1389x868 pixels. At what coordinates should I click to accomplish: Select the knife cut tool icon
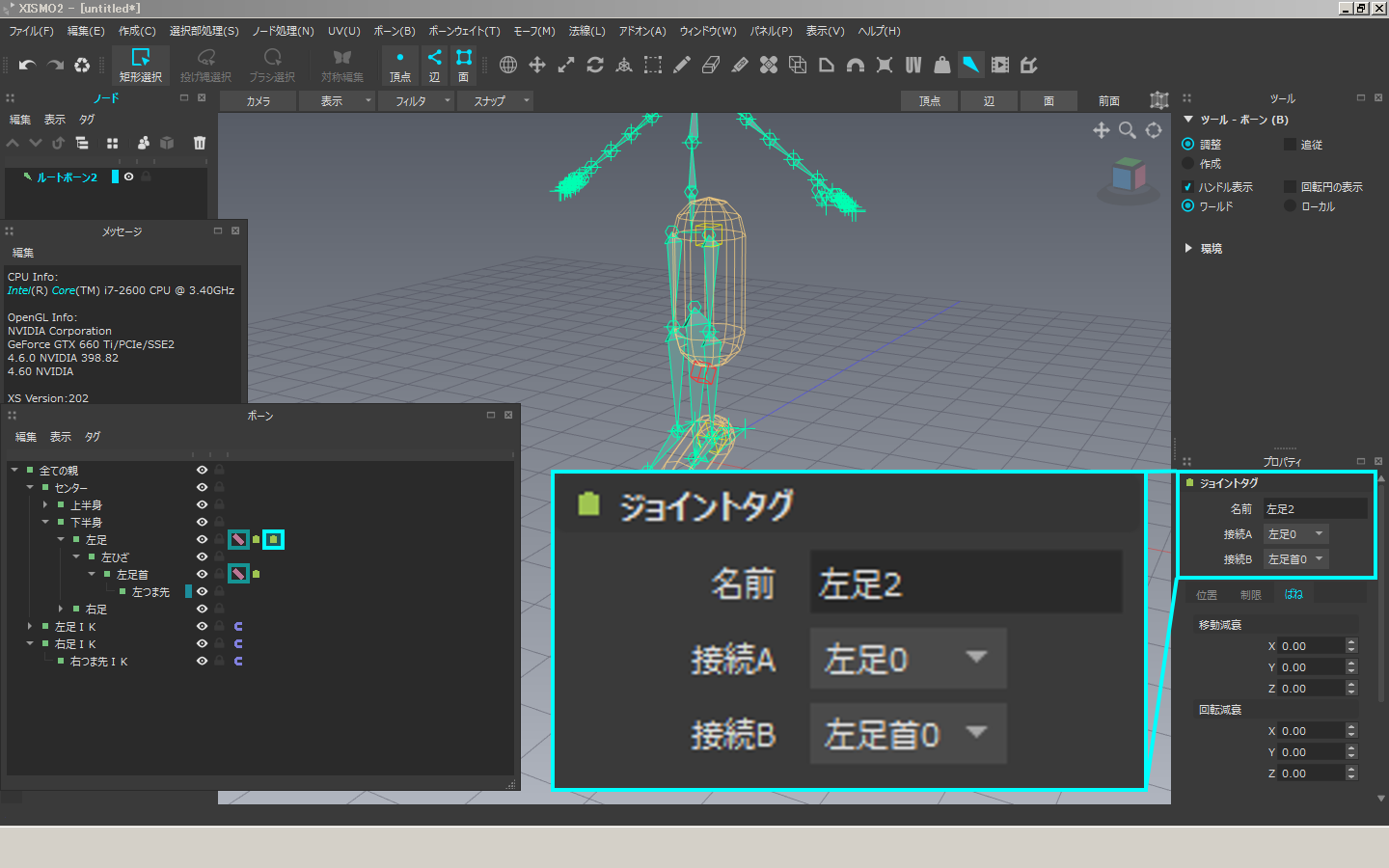click(740, 65)
